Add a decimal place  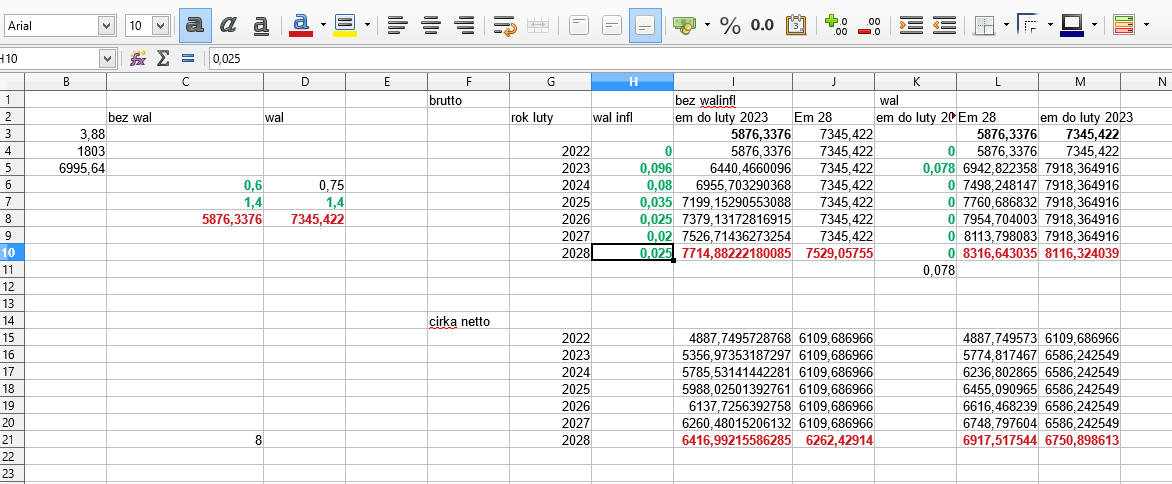coord(837,25)
